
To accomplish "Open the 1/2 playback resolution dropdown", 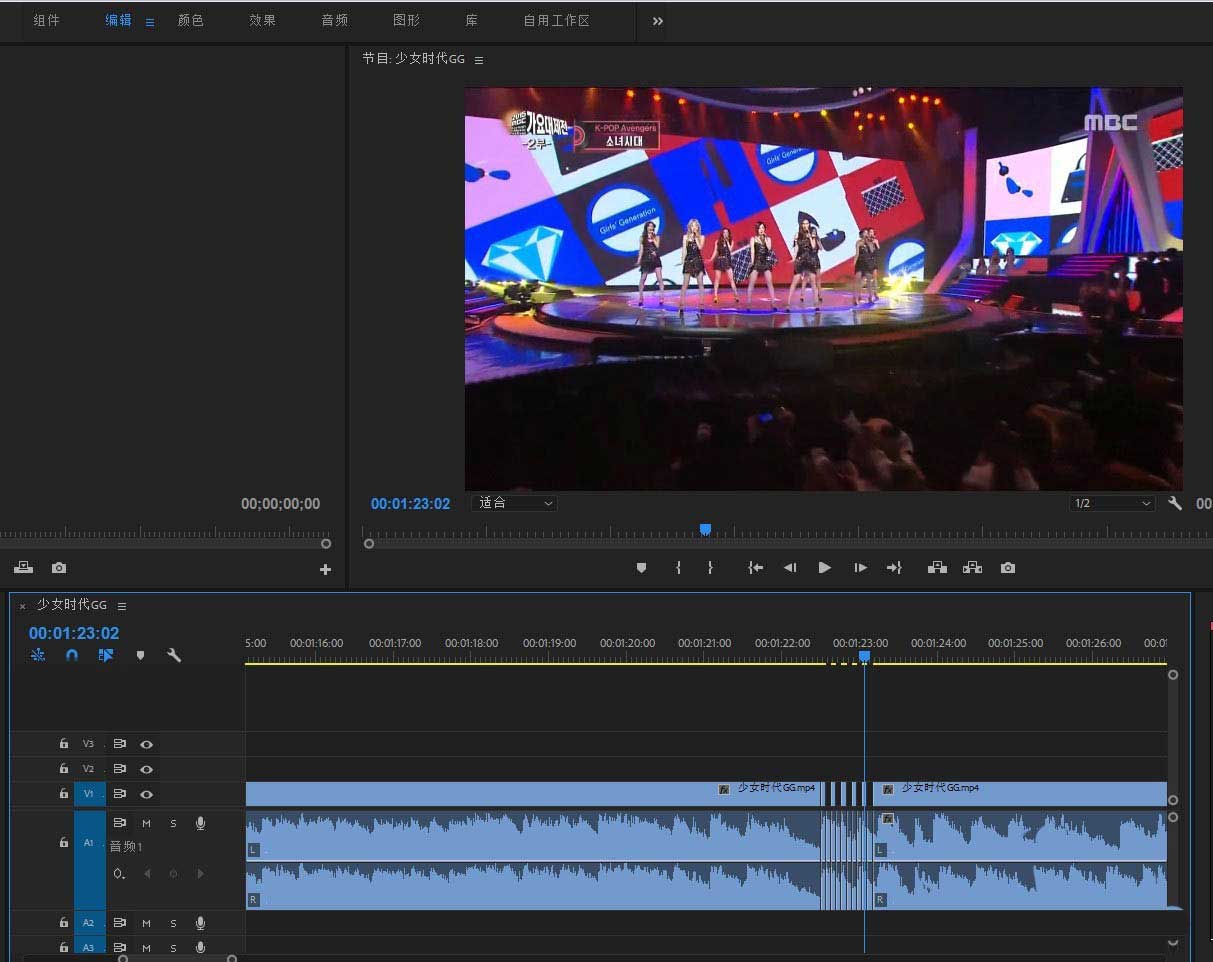I will pos(1111,504).
